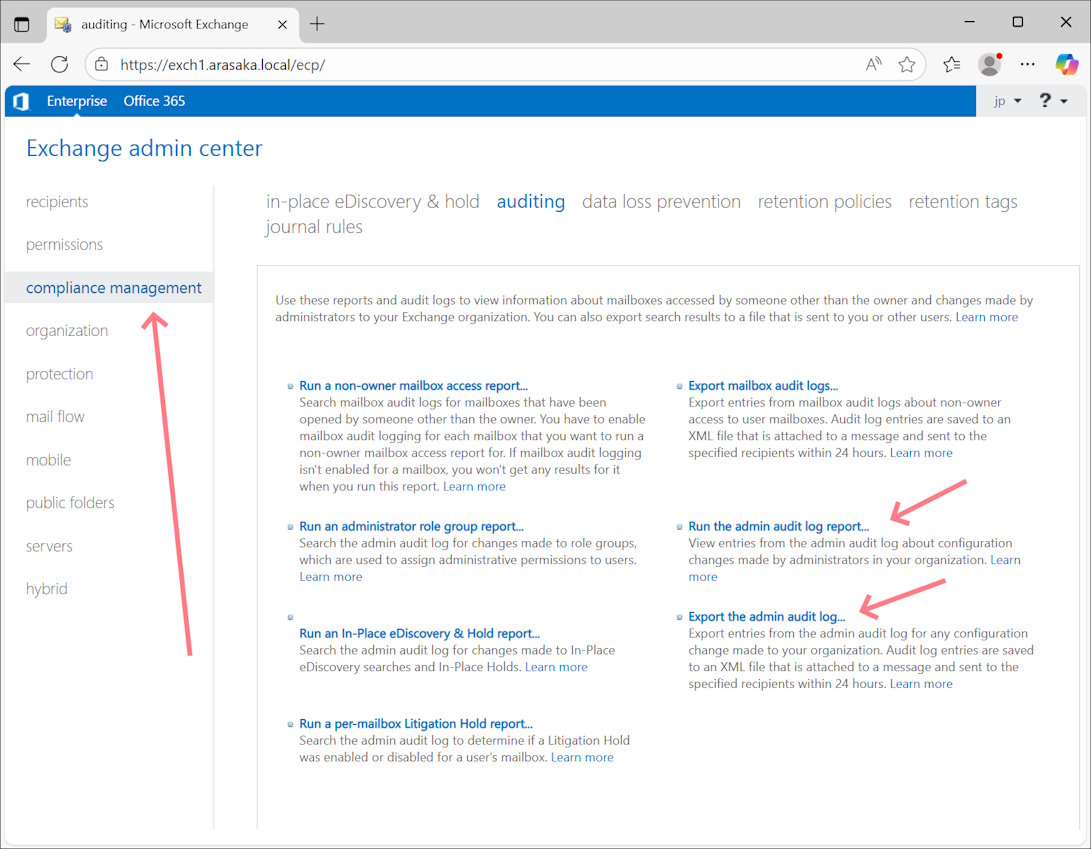This screenshot has height=849, width=1091.
Task: Expand the jp user account dropdown
Action: click(x=1007, y=101)
